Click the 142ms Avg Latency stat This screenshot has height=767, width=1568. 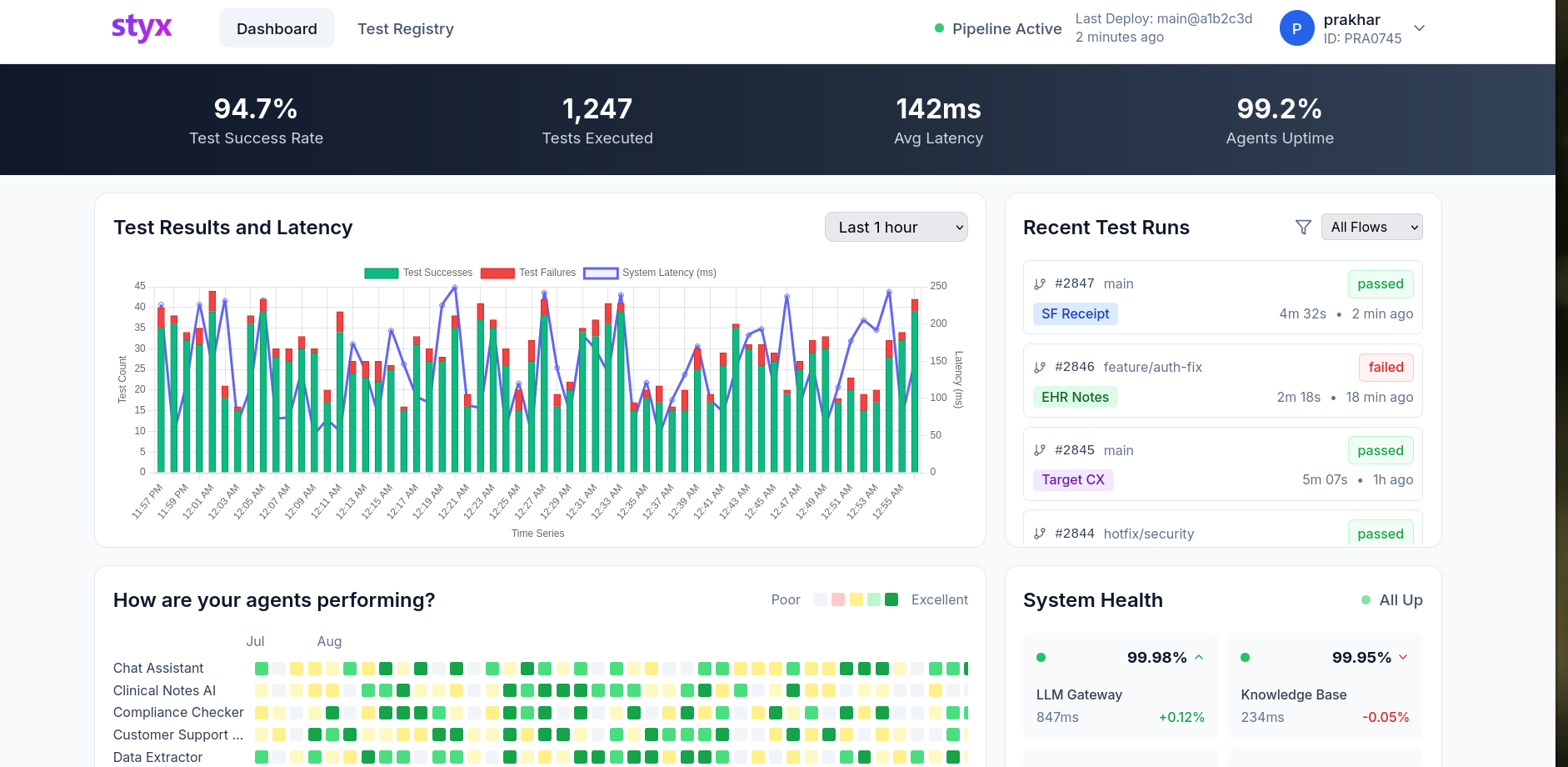939,120
